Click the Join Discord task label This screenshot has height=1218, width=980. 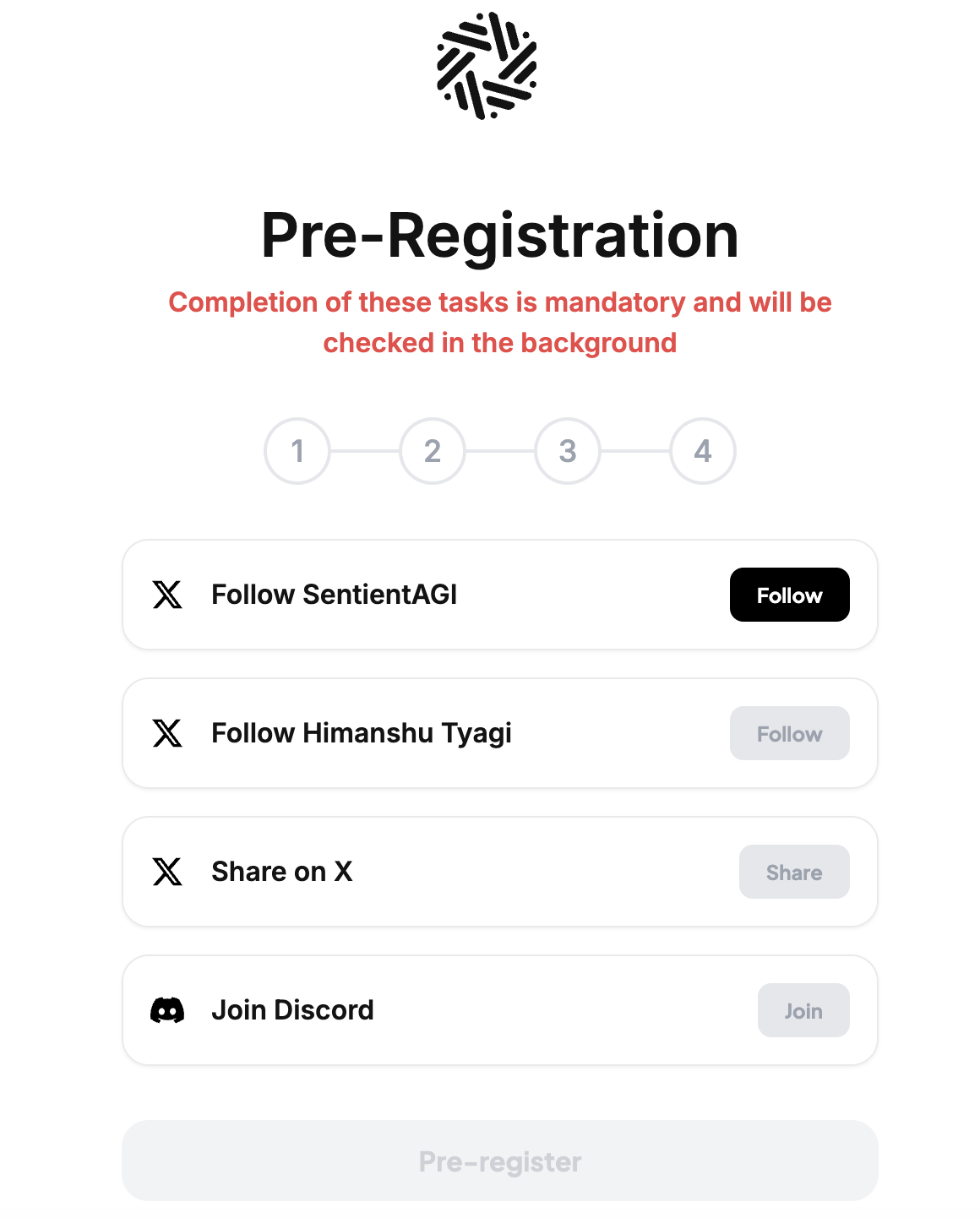[292, 1010]
